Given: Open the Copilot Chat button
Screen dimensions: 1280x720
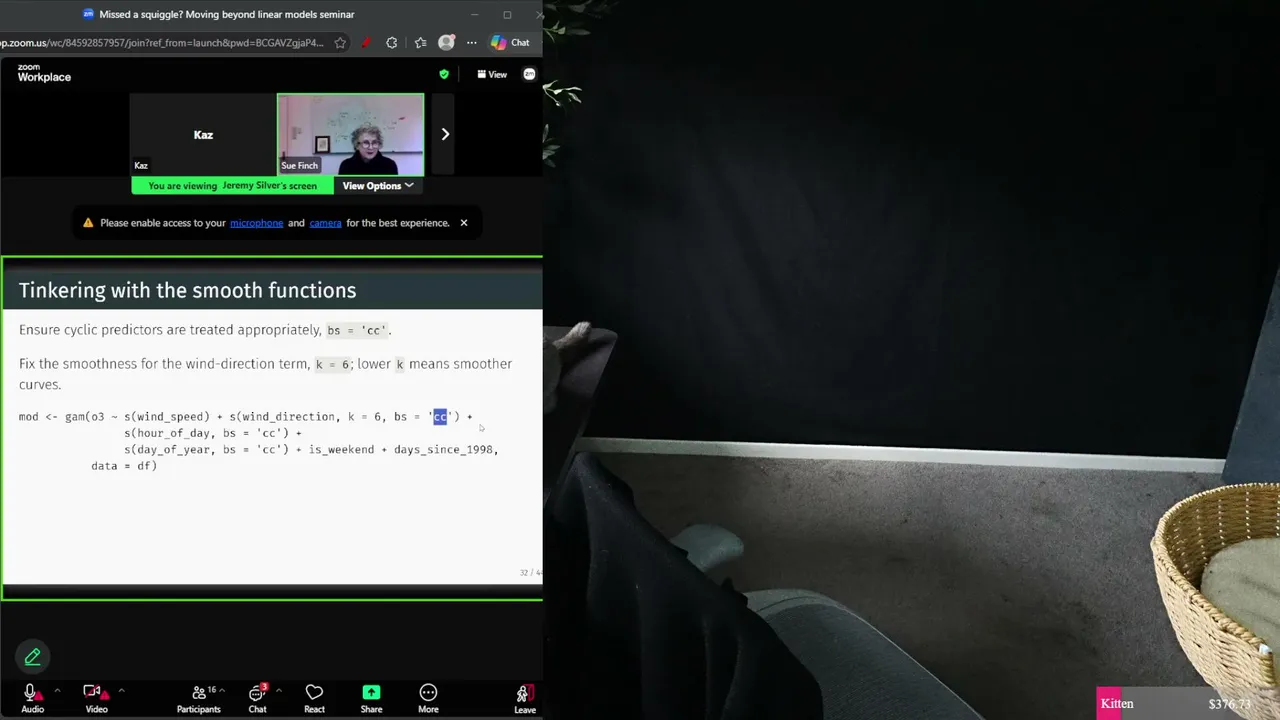Looking at the screenshot, I should [510, 43].
